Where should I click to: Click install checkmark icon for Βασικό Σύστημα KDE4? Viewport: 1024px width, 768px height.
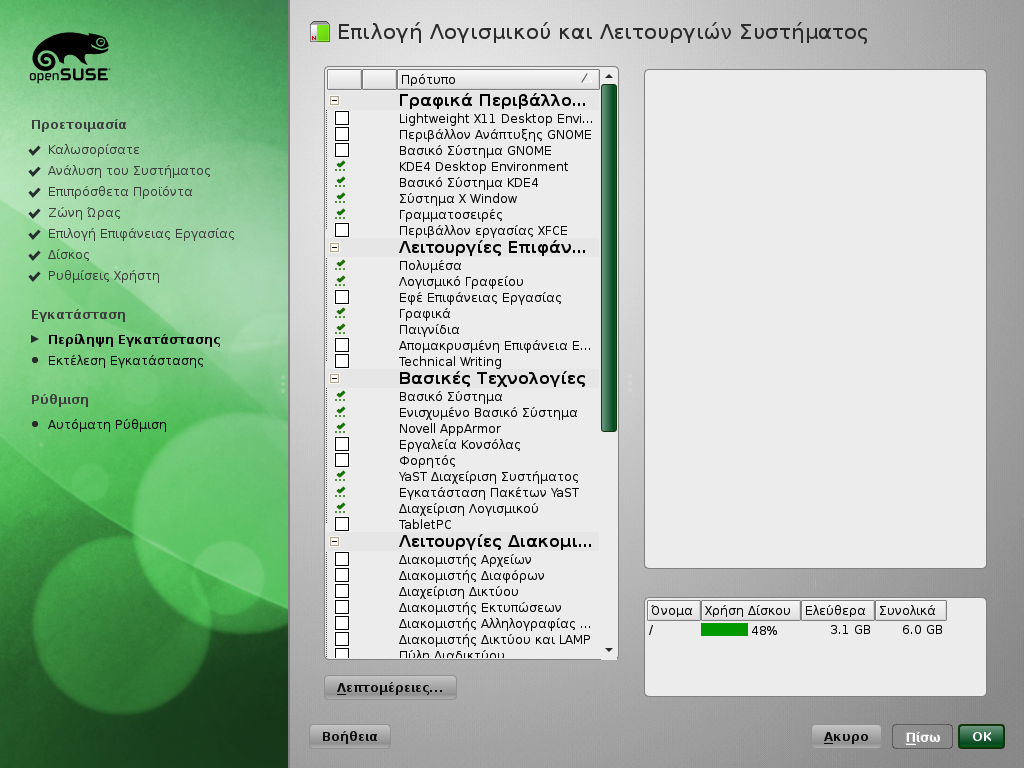click(x=340, y=182)
